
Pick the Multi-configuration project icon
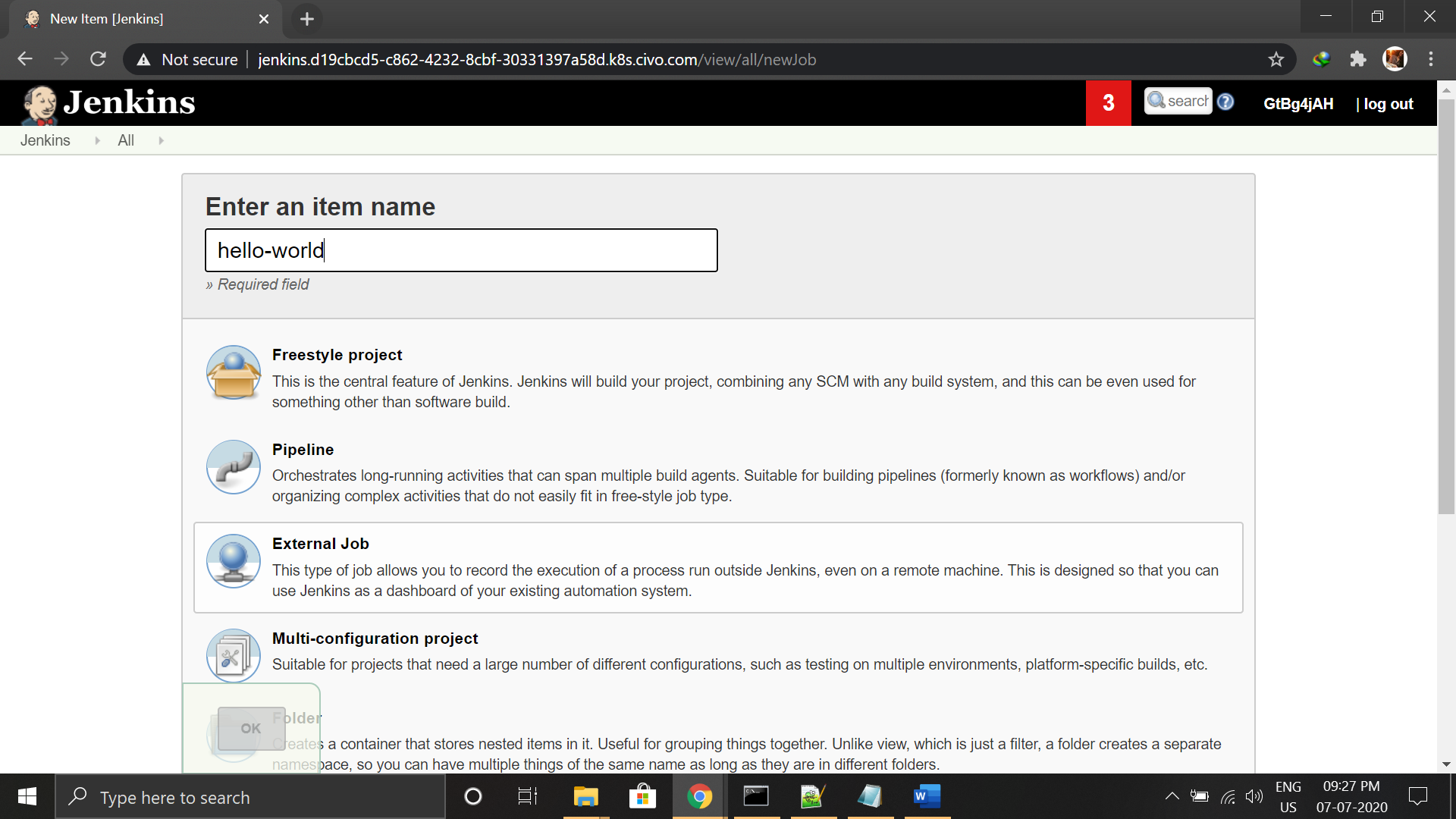click(x=234, y=656)
